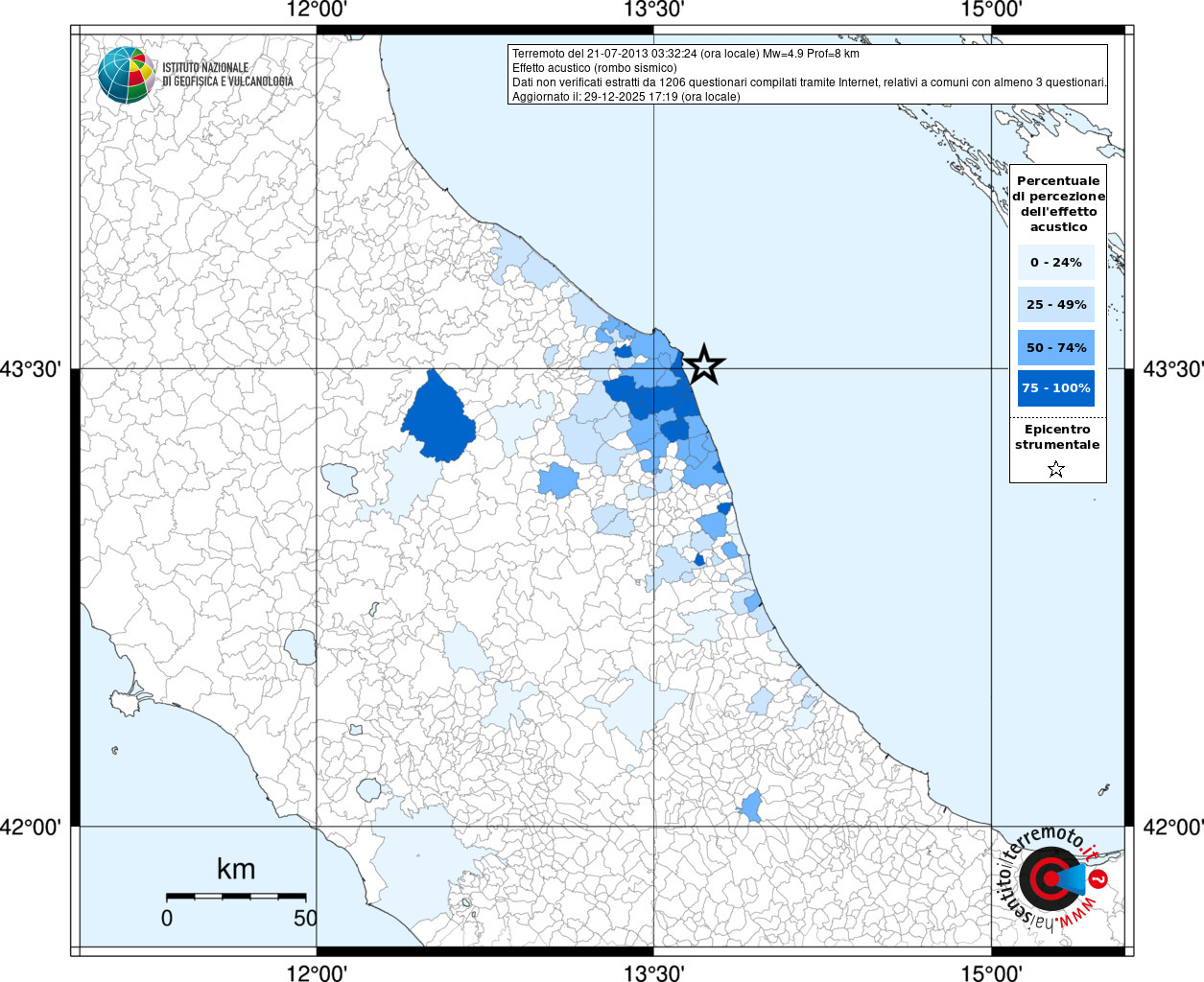This screenshot has height=982, width=1204.
Task: Click the right 43°30' latitude label
Action: pos(1173,369)
